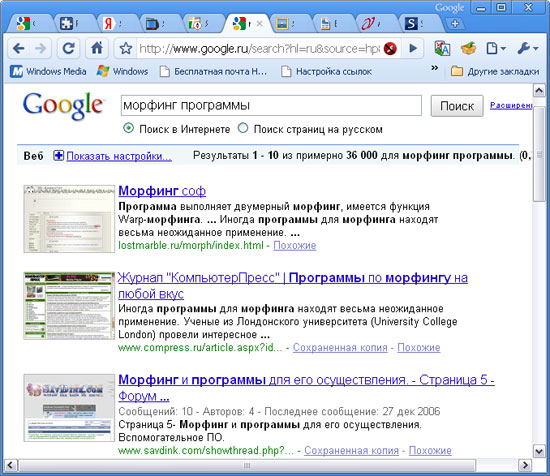Open the Настройка ссылок bookmark
The image size is (550, 476).
click(x=327, y=72)
